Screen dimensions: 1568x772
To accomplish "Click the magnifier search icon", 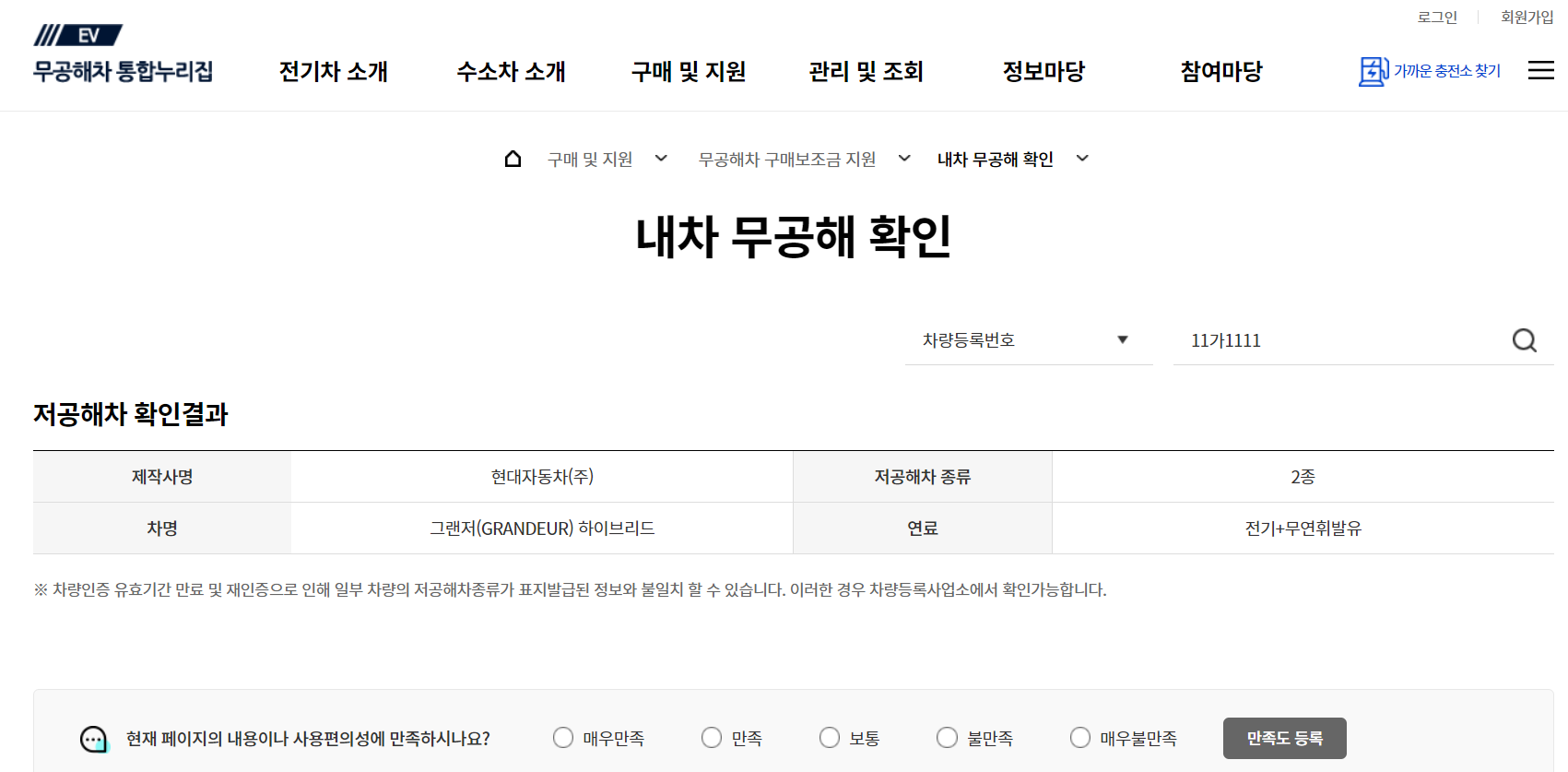I will (x=1525, y=340).
